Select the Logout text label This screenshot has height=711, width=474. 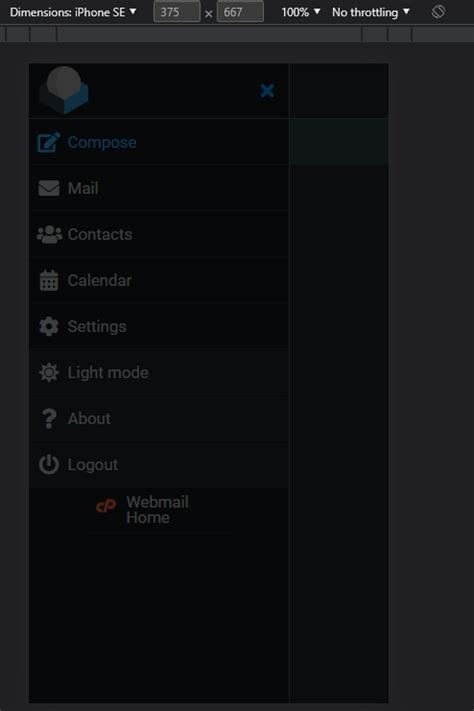[x=93, y=465]
